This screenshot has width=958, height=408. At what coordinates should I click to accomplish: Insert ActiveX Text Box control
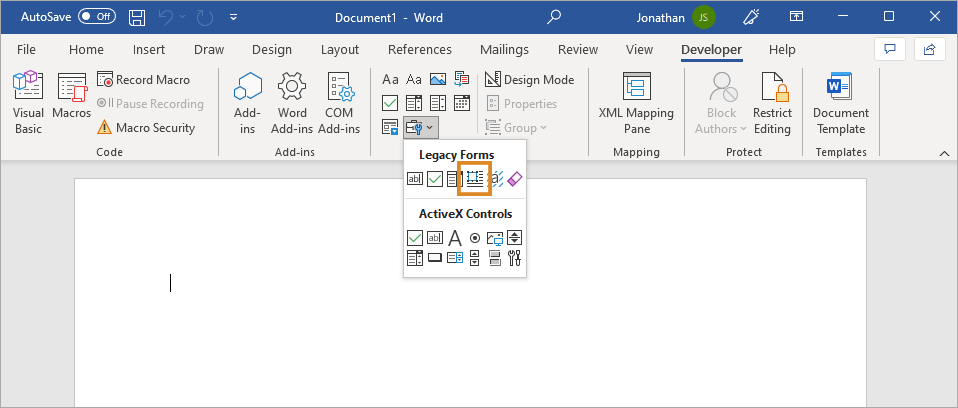tap(435, 238)
